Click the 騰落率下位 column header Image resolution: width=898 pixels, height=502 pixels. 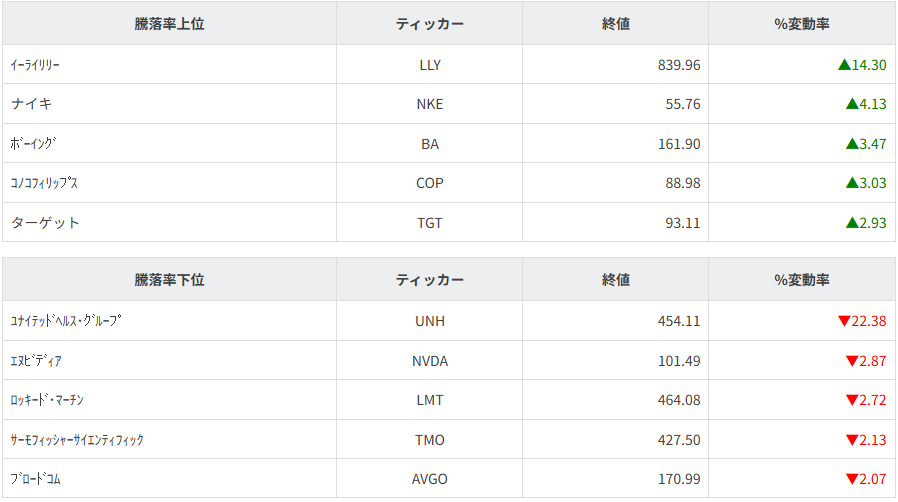[x=169, y=280]
